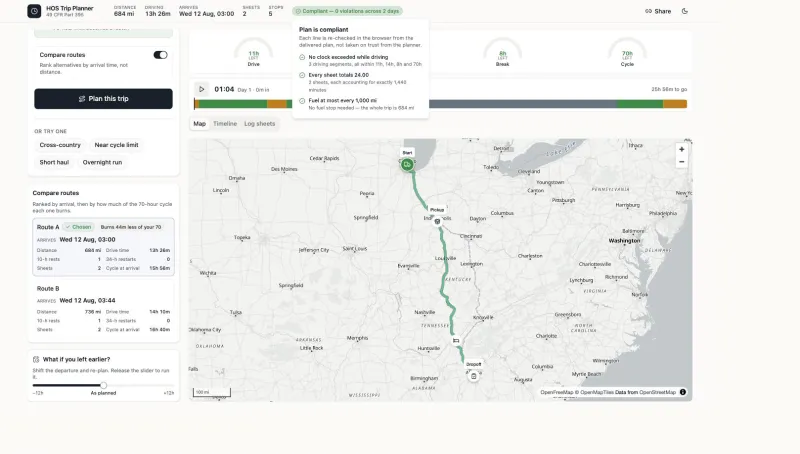Image resolution: width=800 pixels, height=454 pixels.
Task: Open the Compliant status badge
Action: (x=347, y=11)
